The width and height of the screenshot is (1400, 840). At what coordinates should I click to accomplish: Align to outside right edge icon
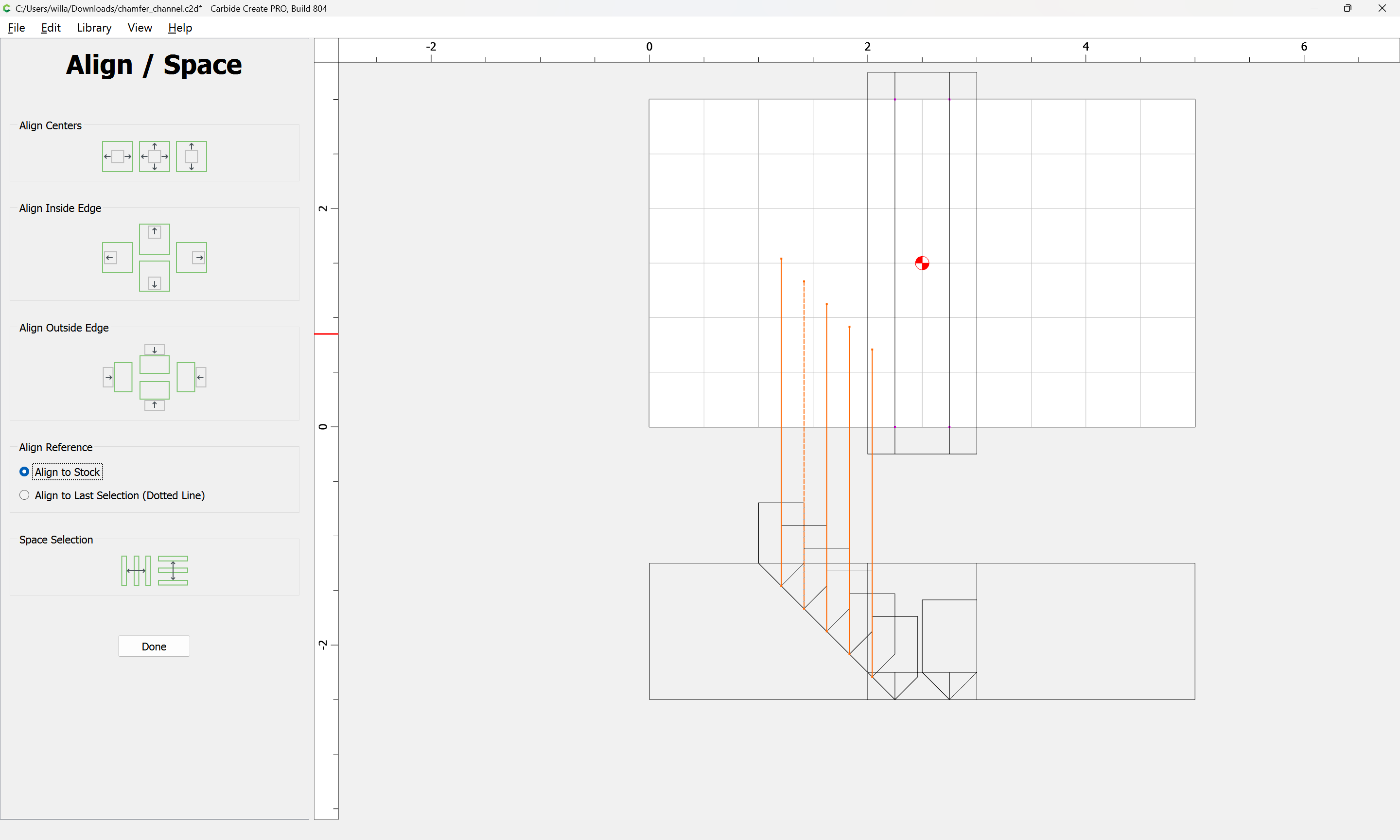point(191,377)
